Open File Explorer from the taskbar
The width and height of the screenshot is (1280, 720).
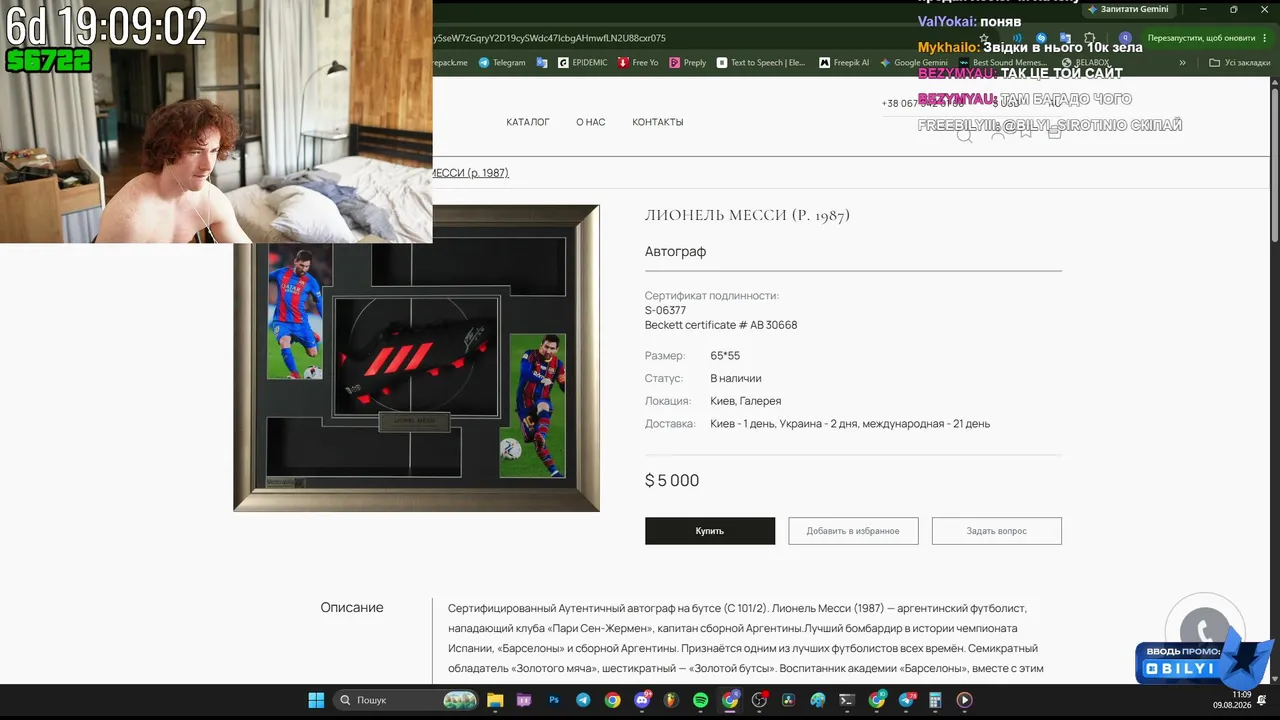point(495,700)
